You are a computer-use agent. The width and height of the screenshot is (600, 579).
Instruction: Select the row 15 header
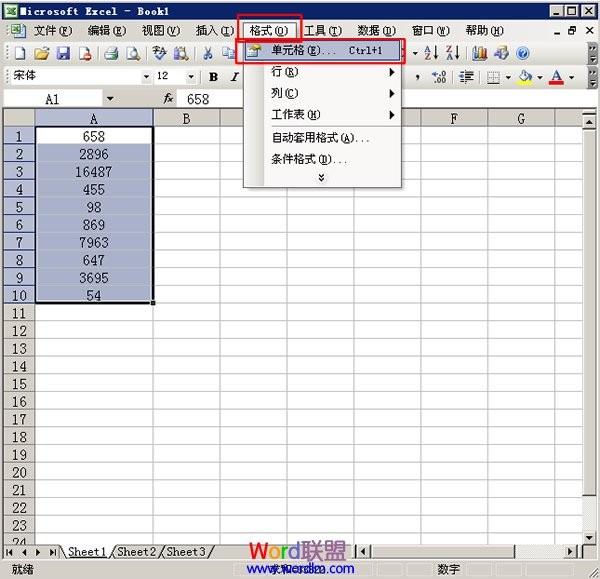click(x=19, y=384)
